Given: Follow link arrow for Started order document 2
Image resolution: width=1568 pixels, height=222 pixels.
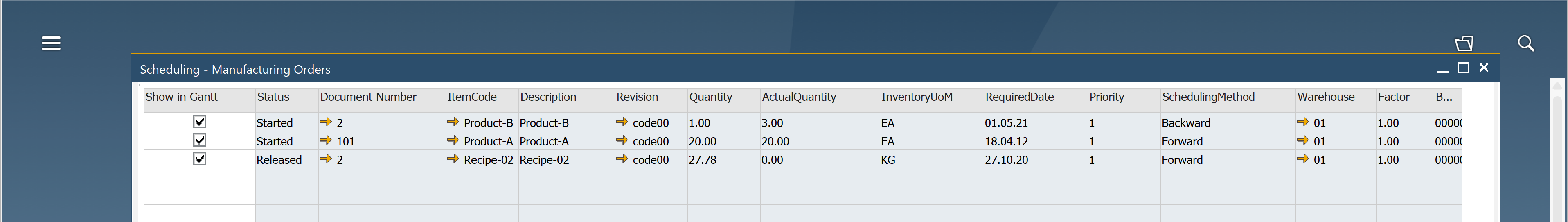Looking at the screenshot, I should click(326, 122).
